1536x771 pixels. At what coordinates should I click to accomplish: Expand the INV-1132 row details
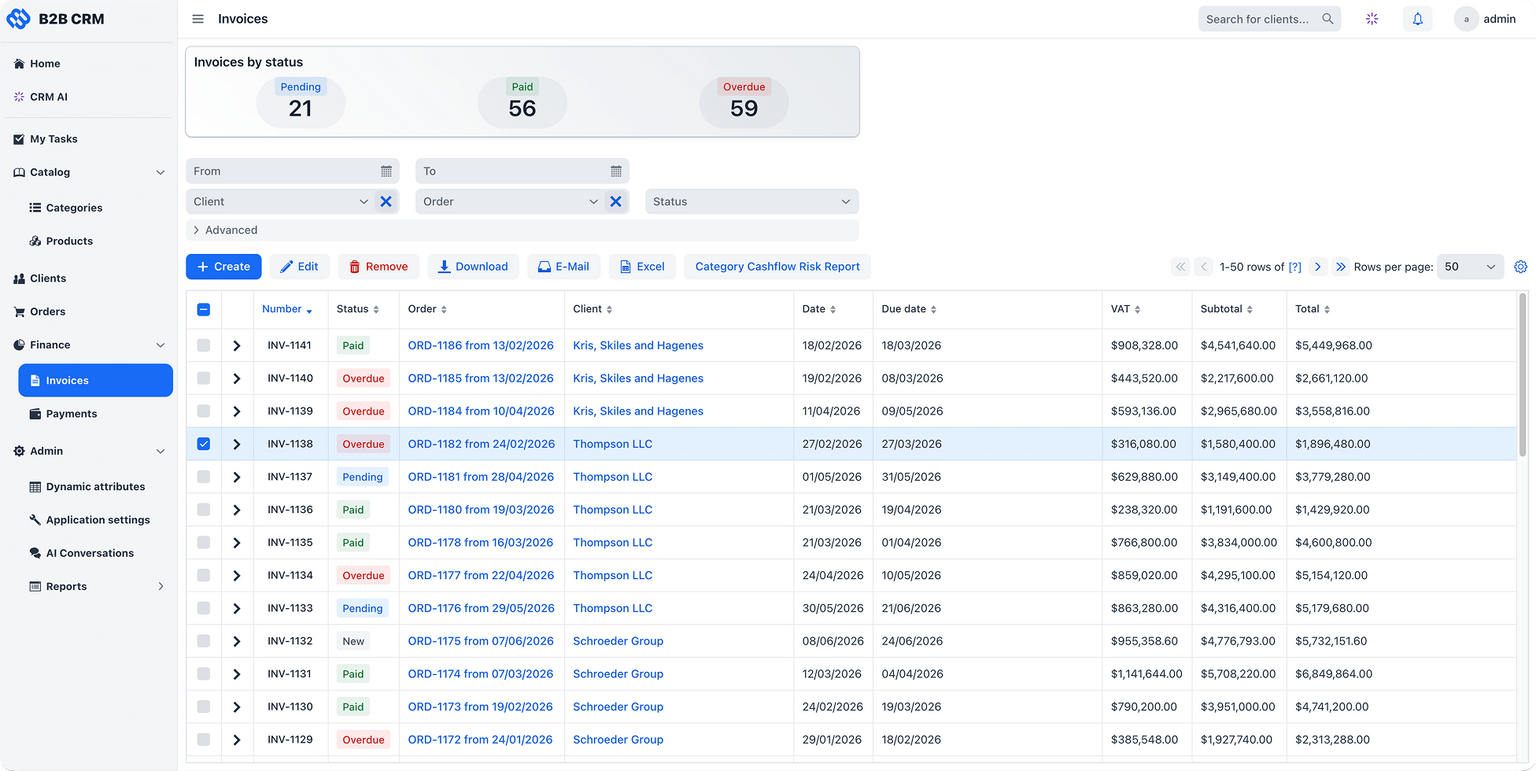(237, 641)
